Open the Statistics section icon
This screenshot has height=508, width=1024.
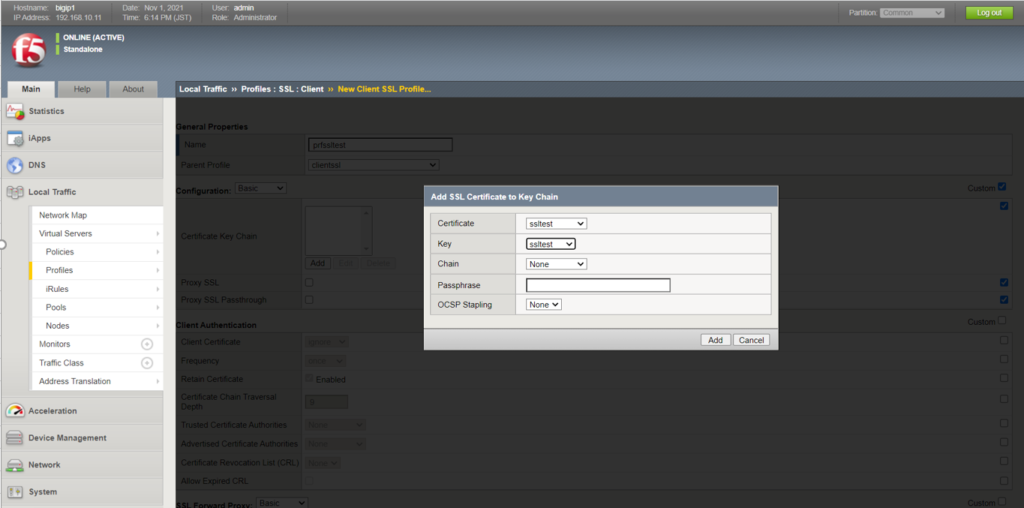(x=15, y=111)
